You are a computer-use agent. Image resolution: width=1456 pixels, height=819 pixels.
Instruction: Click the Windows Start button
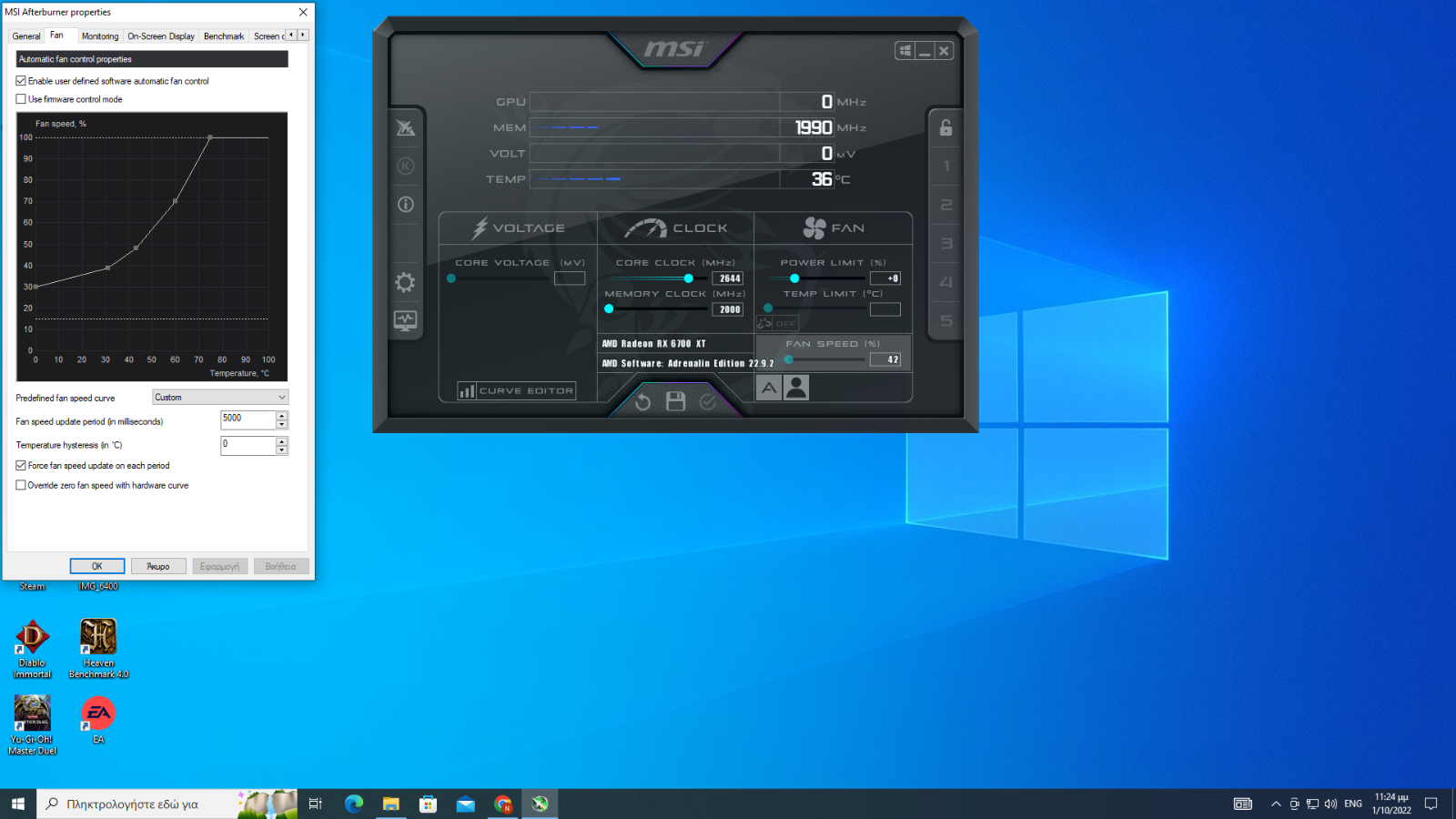(x=18, y=804)
